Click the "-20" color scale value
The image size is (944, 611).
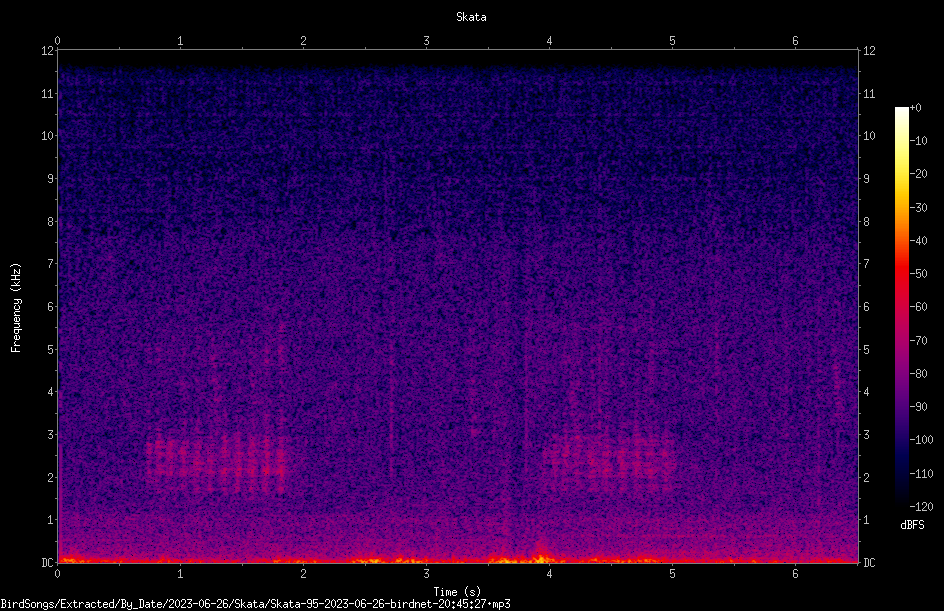click(919, 174)
